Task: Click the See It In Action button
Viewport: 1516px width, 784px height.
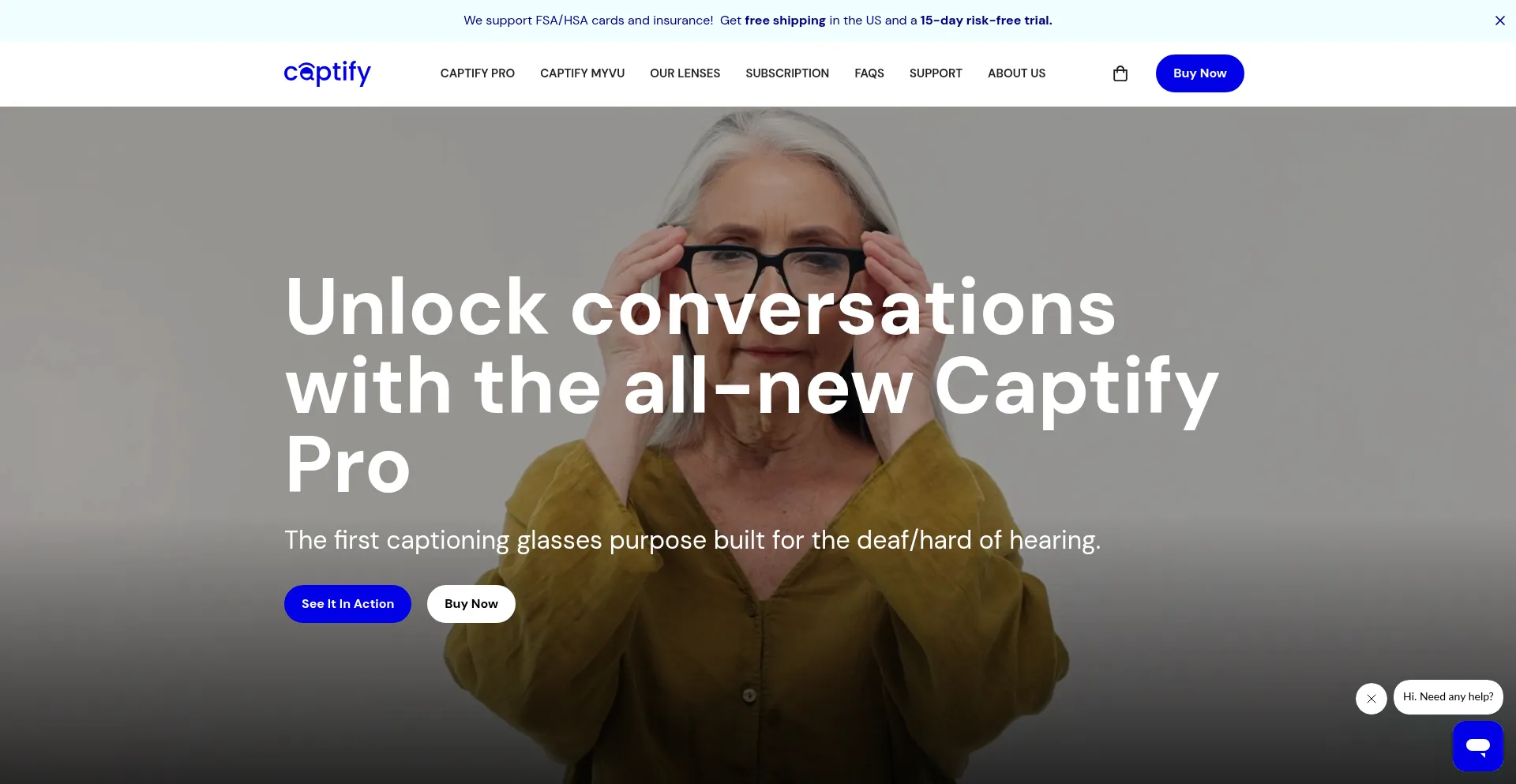Action: pyautogui.click(x=347, y=604)
